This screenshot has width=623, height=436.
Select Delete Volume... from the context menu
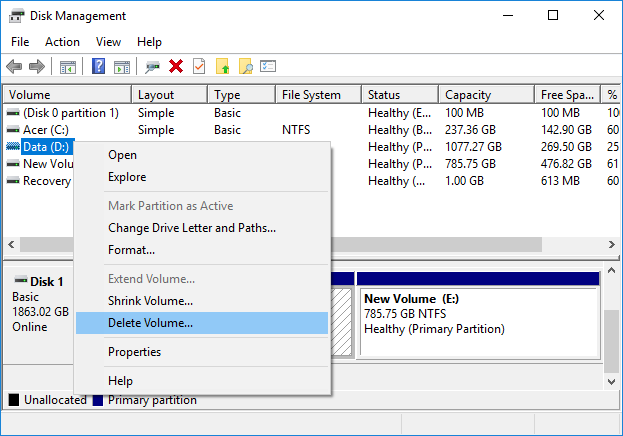coord(150,323)
